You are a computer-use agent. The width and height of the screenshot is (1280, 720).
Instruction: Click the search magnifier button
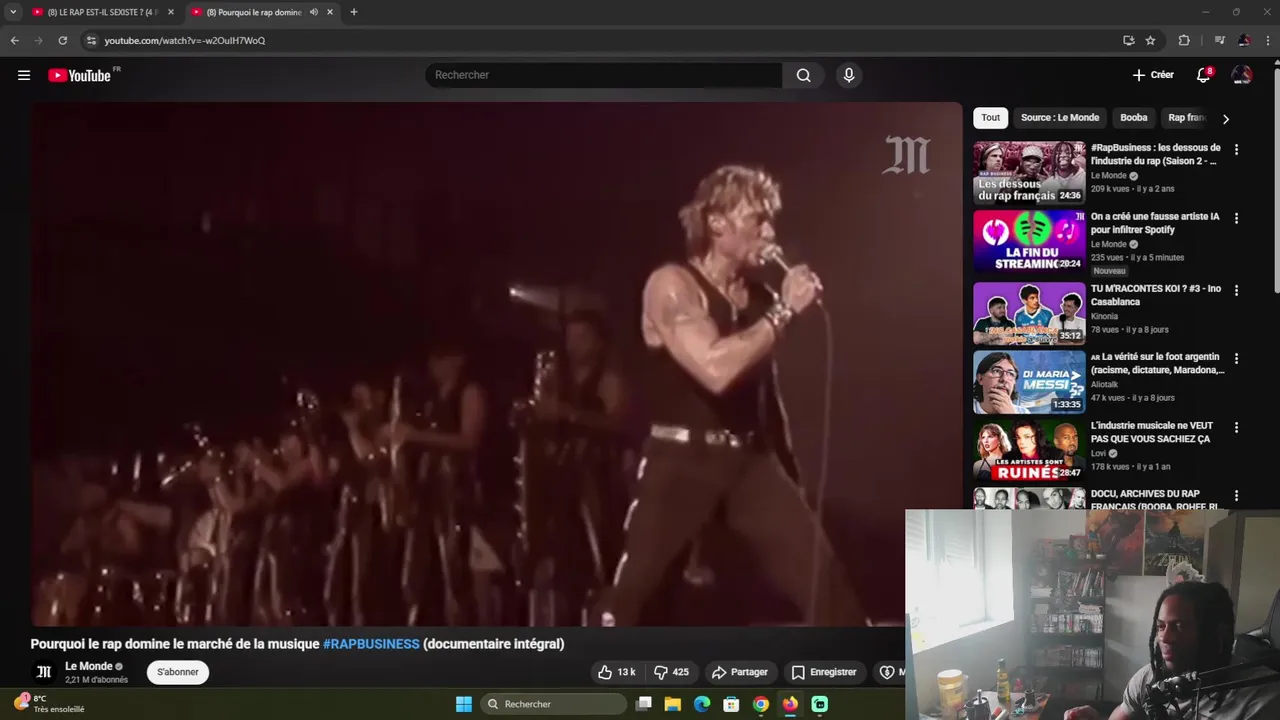(803, 75)
